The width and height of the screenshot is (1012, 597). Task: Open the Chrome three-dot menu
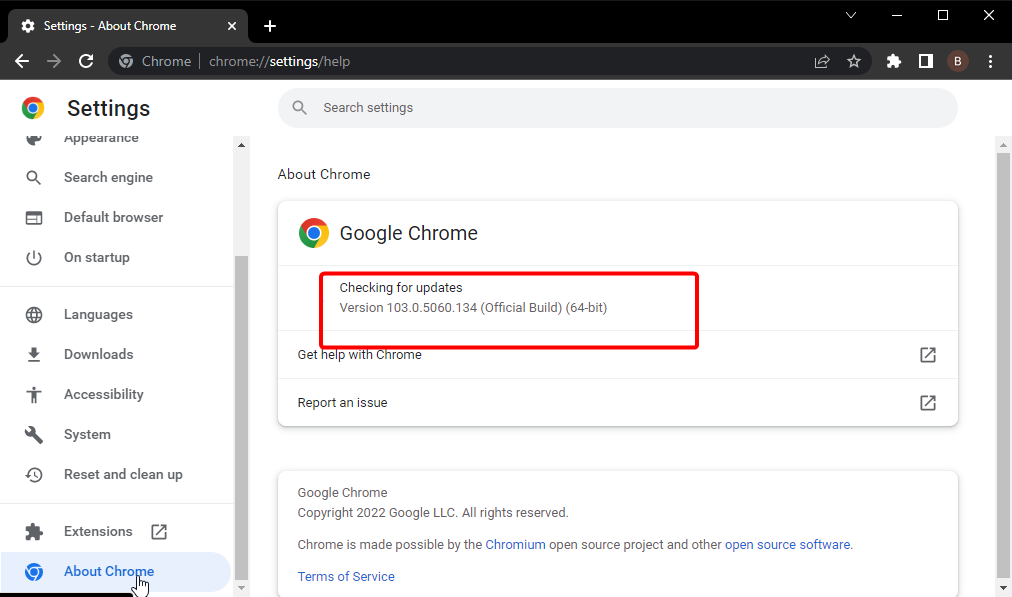point(990,61)
